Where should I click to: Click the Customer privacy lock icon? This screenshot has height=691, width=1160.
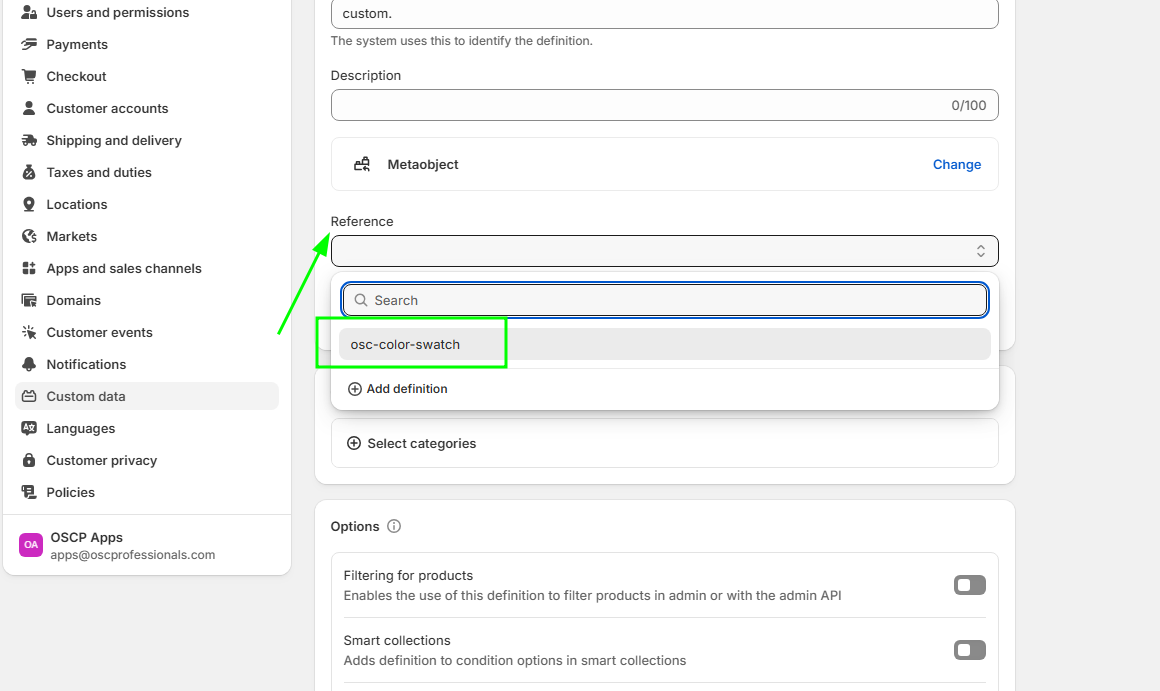29,460
